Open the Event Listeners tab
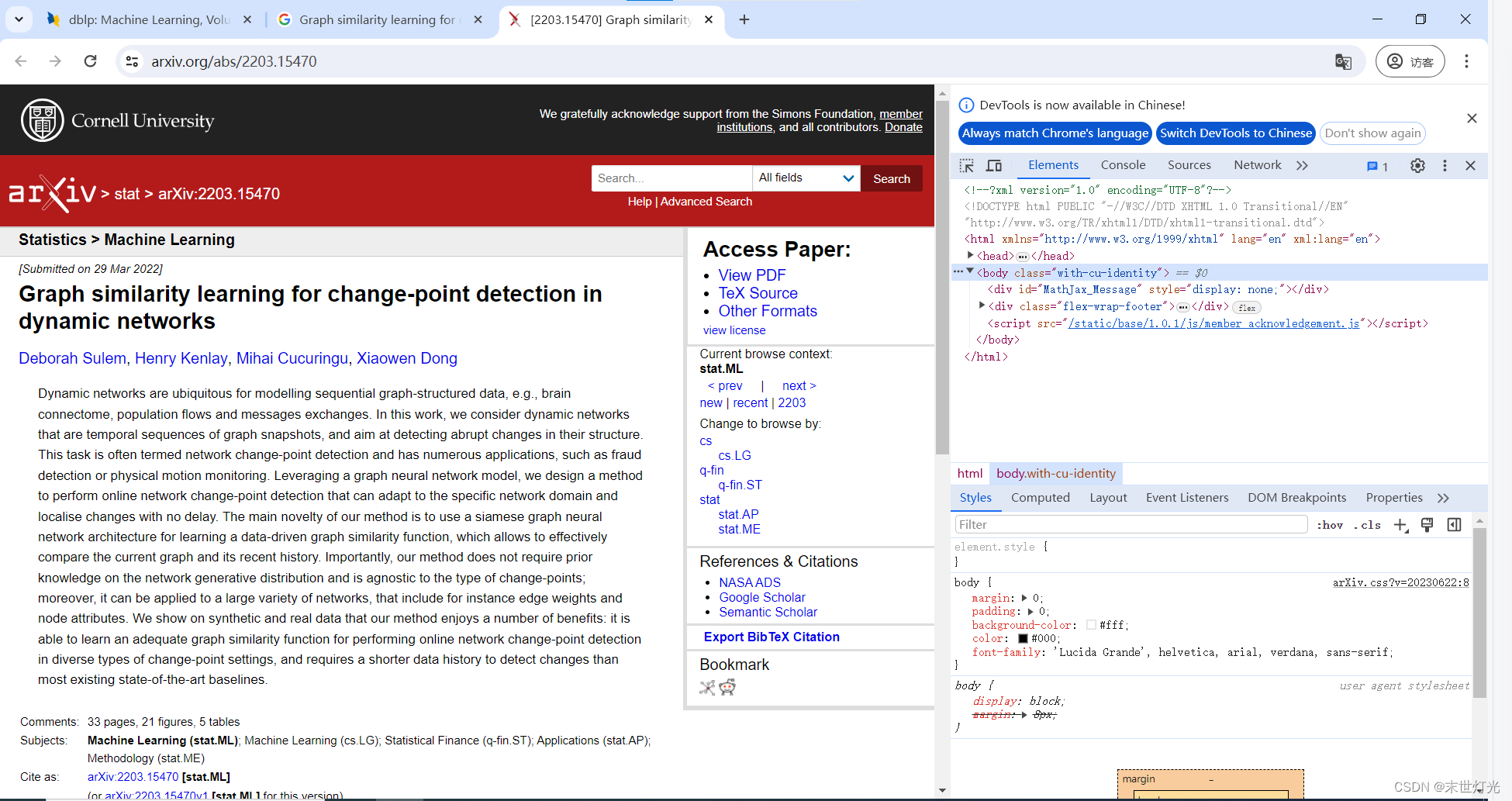 pyautogui.click(x=1187, y=498)
